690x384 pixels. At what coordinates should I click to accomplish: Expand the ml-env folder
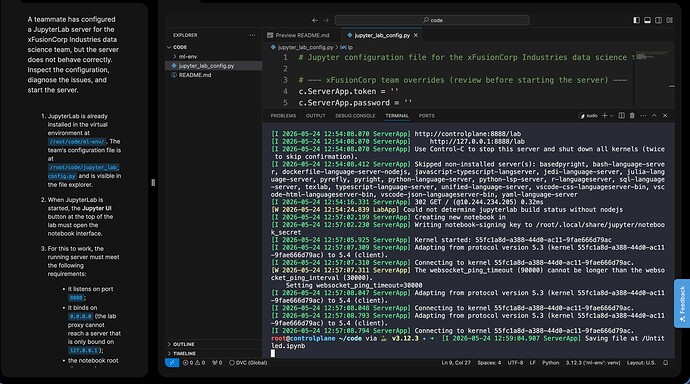187,56
